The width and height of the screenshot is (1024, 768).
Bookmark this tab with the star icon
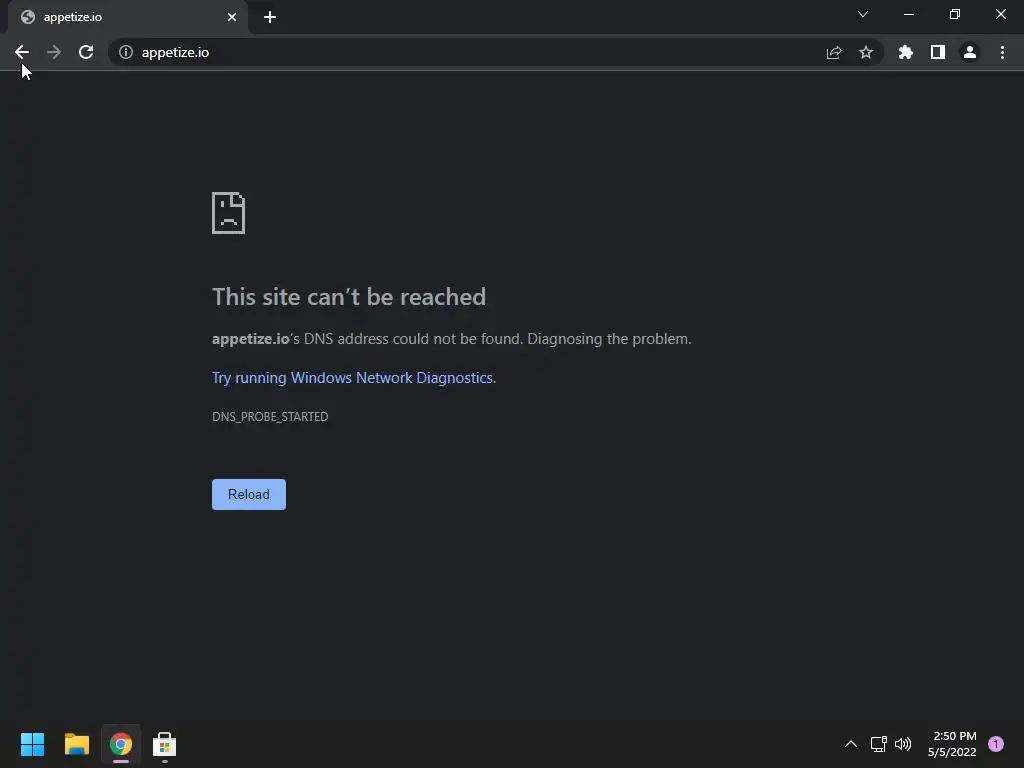tap(866, 52)
